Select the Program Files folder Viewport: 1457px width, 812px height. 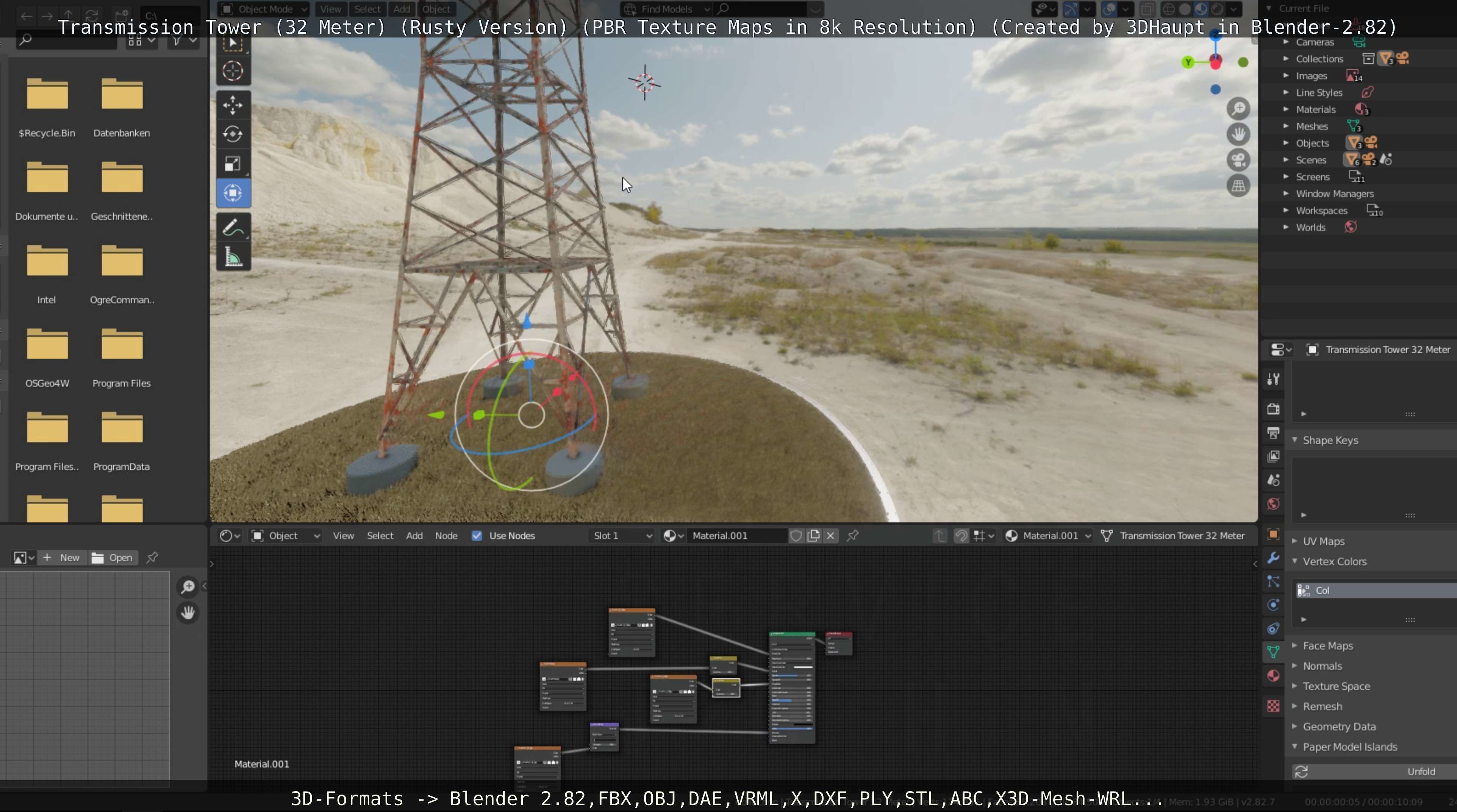point(122,358)
